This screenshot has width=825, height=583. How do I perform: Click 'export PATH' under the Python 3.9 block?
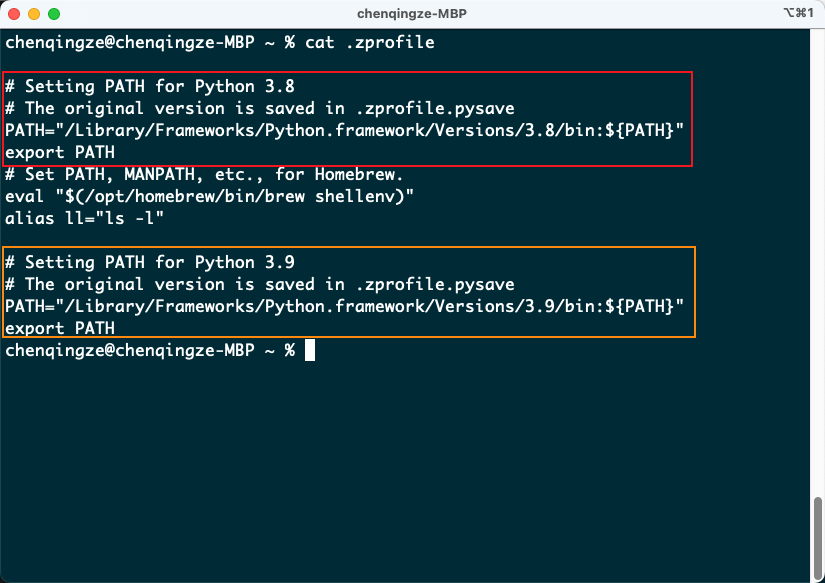pos(60,328)
